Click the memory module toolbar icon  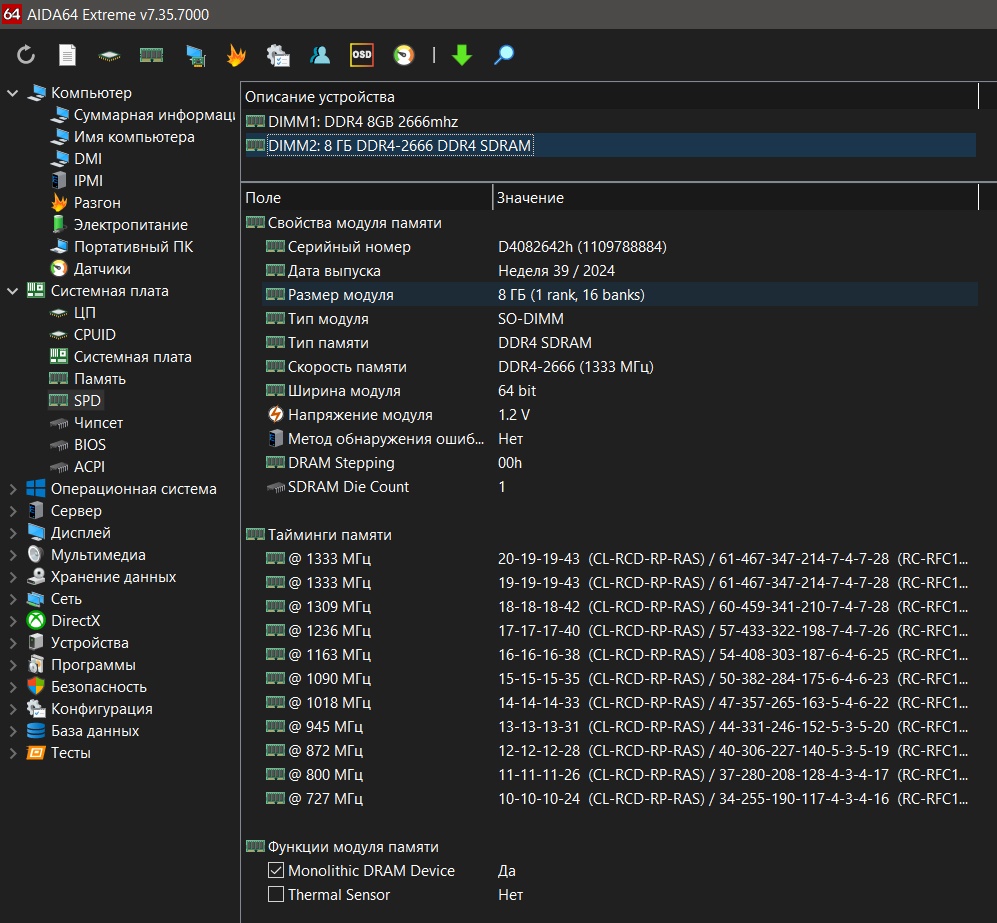(151, 55)
